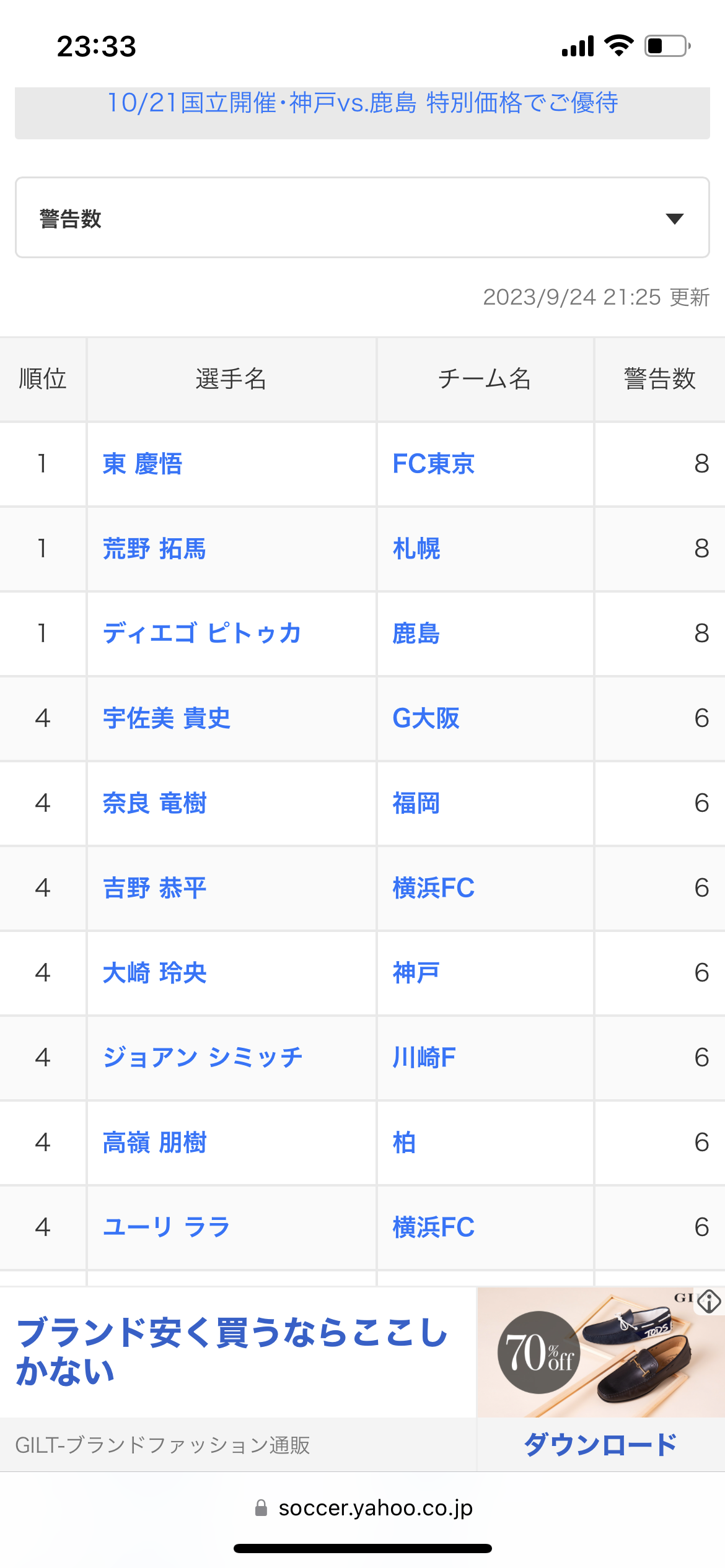
Task: Tap the soccer.yahoo.co.jp address bar
Action: click(362, 1508)
